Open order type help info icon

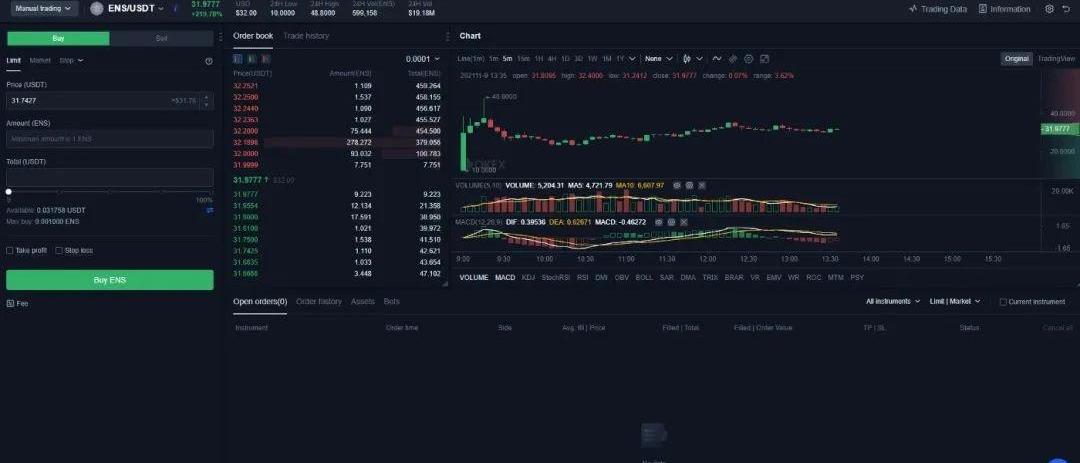point(209,61)
